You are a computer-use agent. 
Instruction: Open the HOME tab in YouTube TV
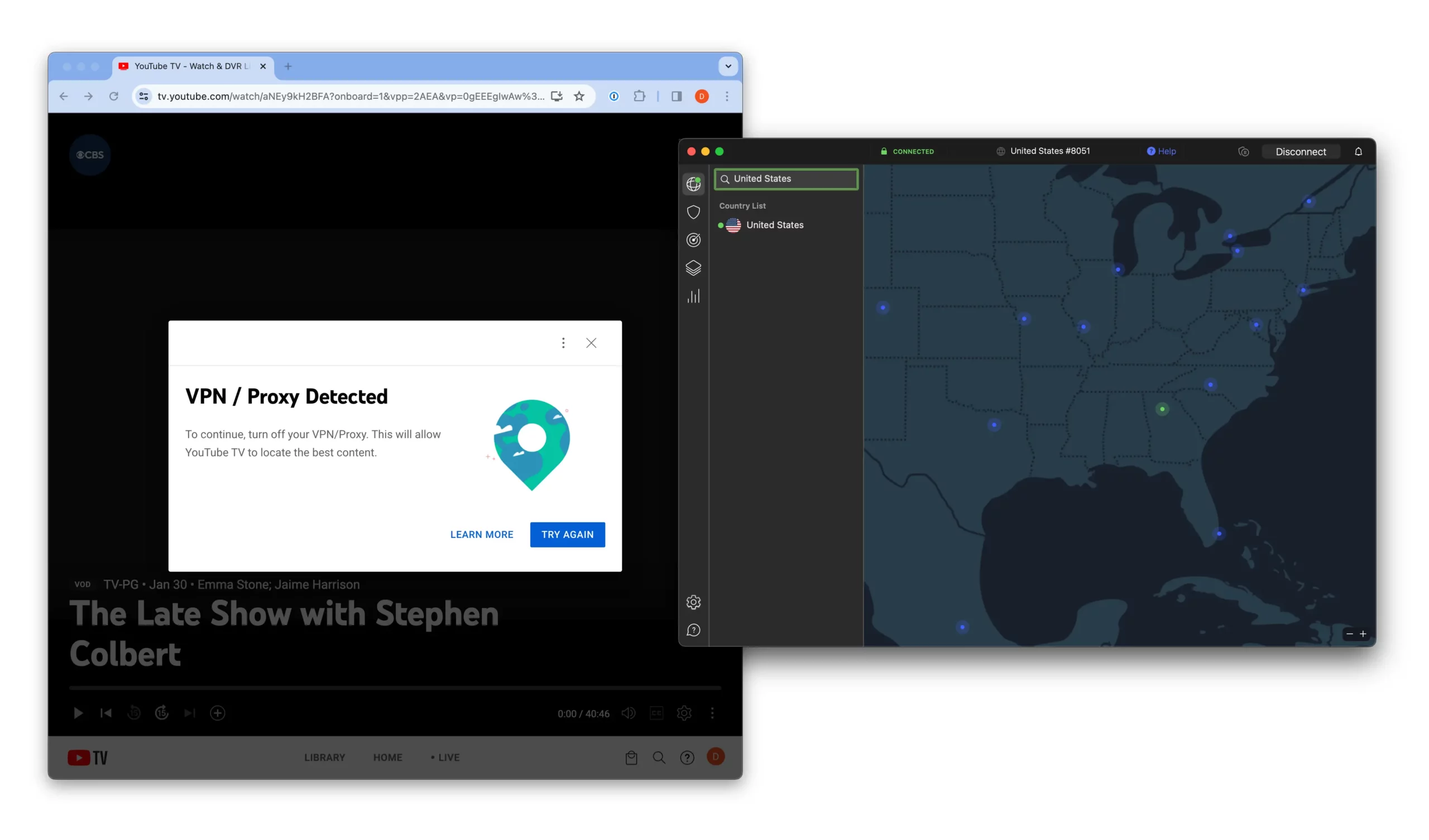tap(387, 758)
